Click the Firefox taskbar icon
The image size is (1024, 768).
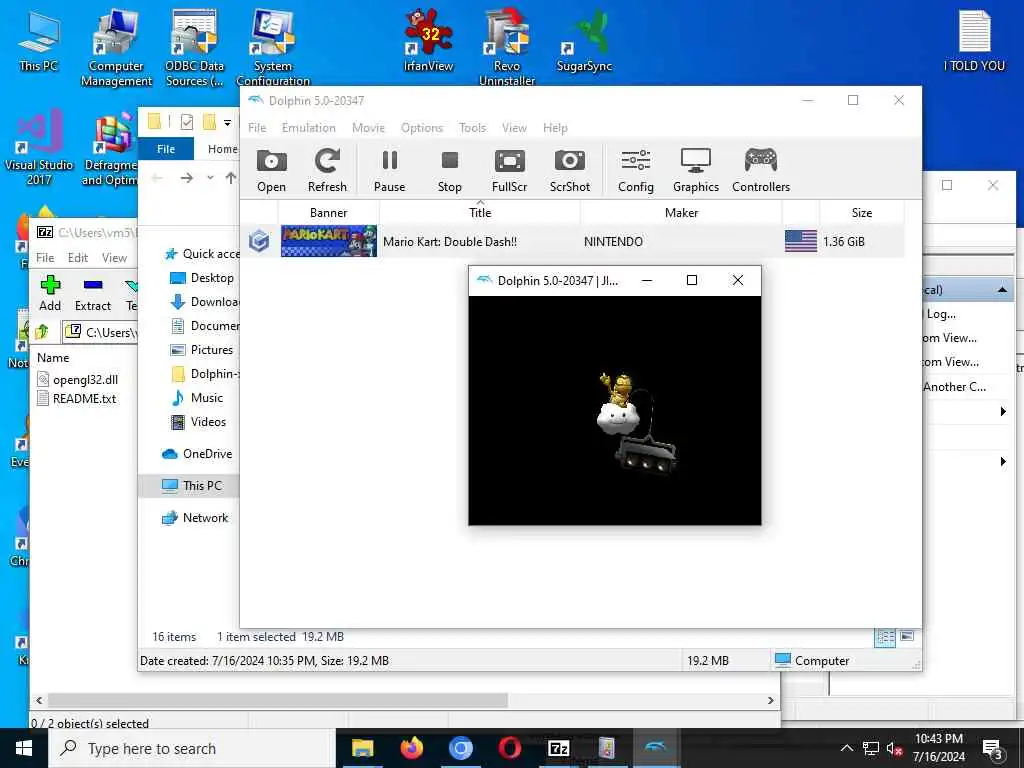(x=411, y=748)
